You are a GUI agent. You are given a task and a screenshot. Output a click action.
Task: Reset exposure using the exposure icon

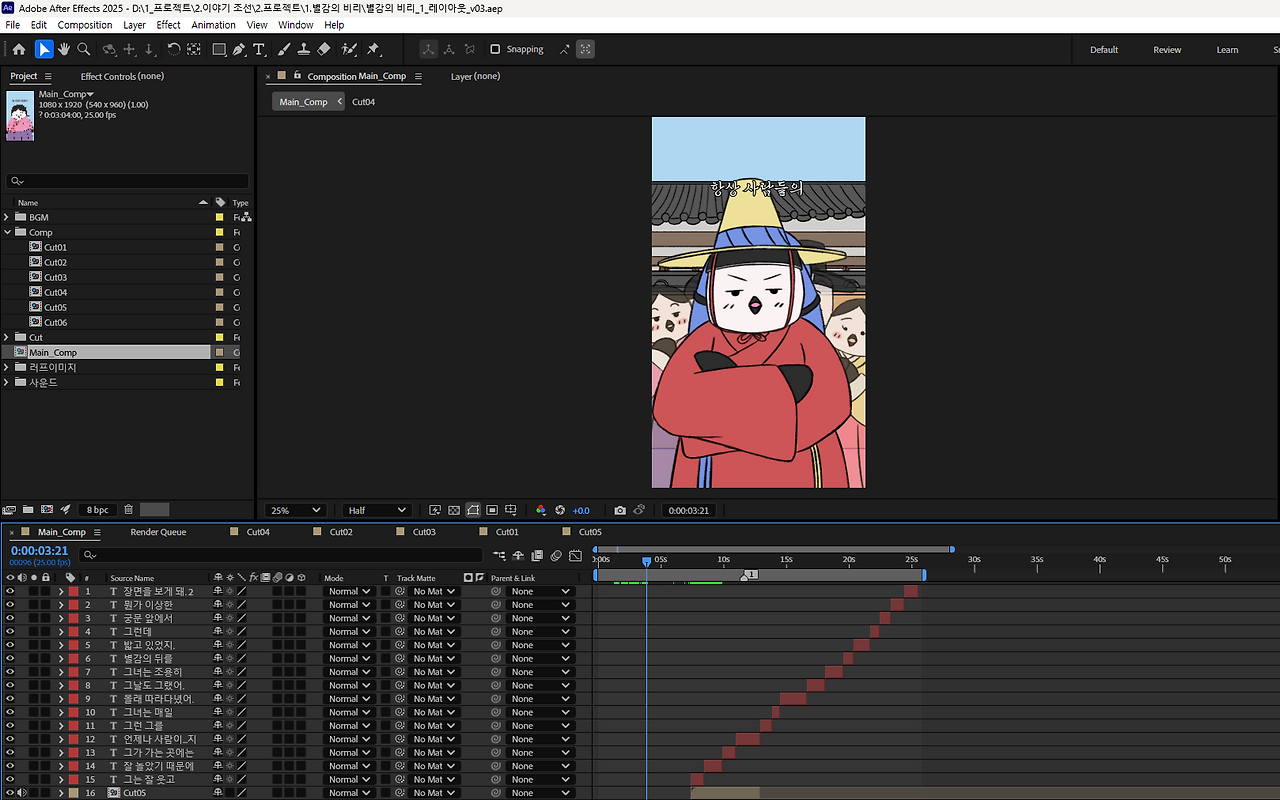click(x=560, y=510)
